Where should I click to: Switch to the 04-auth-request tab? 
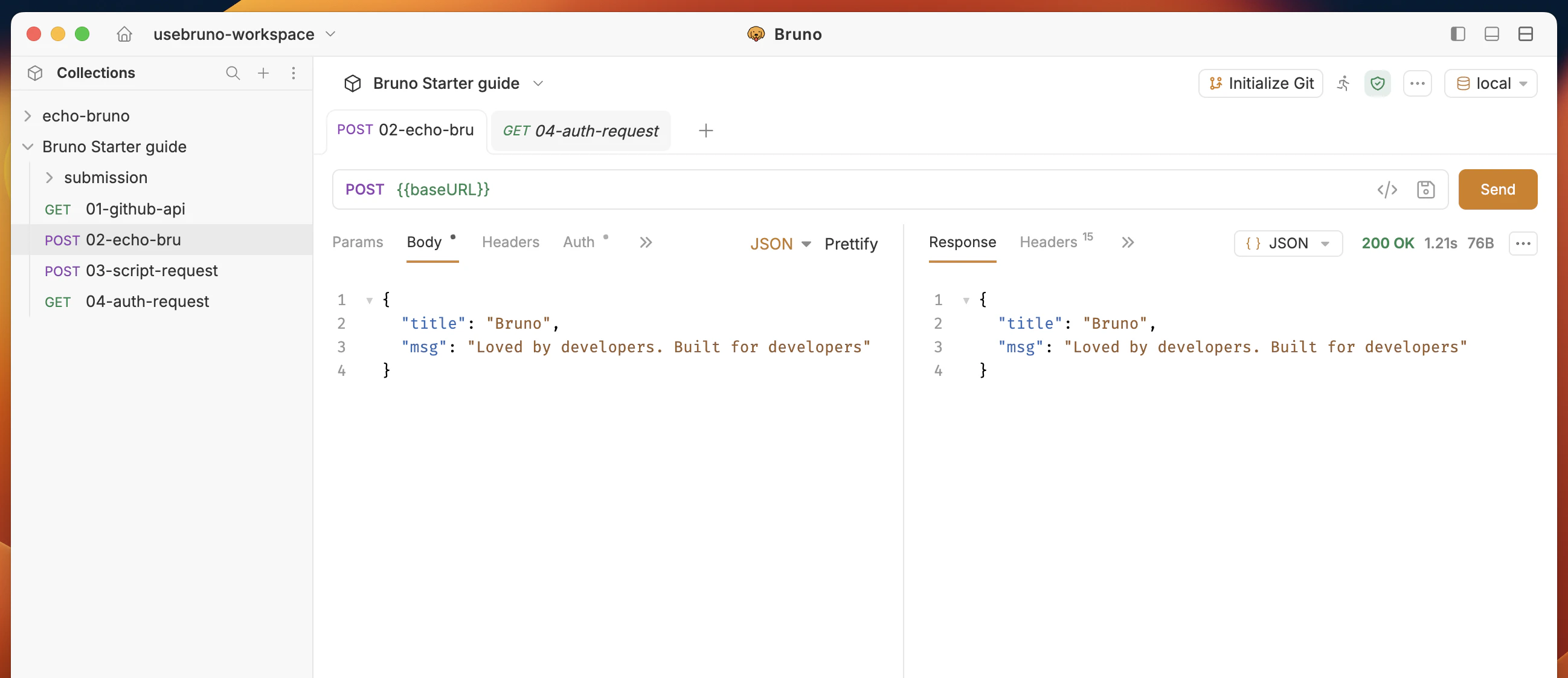[x=580, y=131]
